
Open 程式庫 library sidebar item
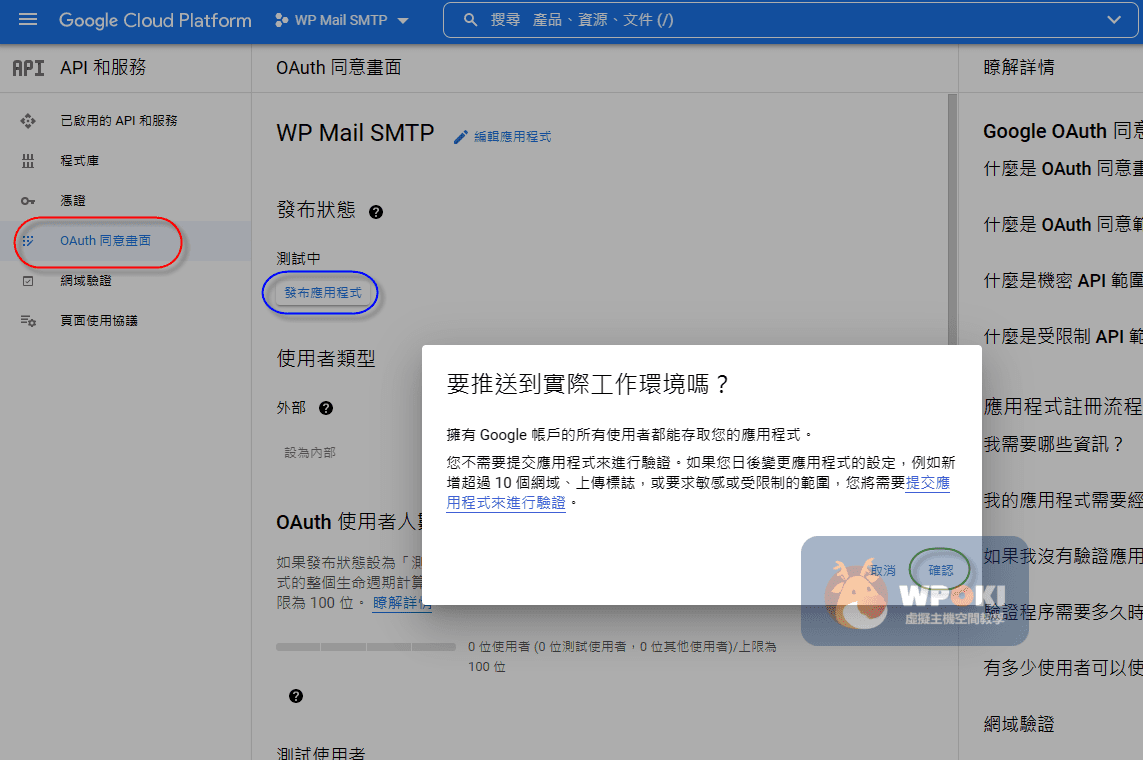[x=125, y=161]
